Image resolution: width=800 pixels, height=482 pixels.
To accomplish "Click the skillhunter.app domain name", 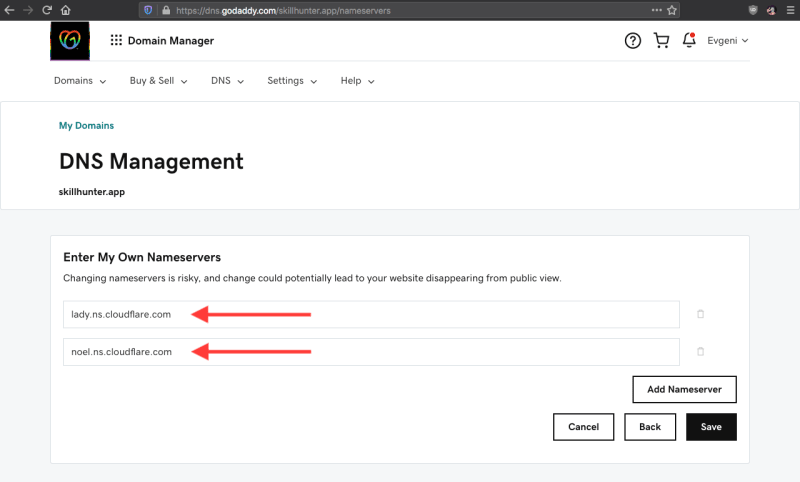I will tap(92, 192).
